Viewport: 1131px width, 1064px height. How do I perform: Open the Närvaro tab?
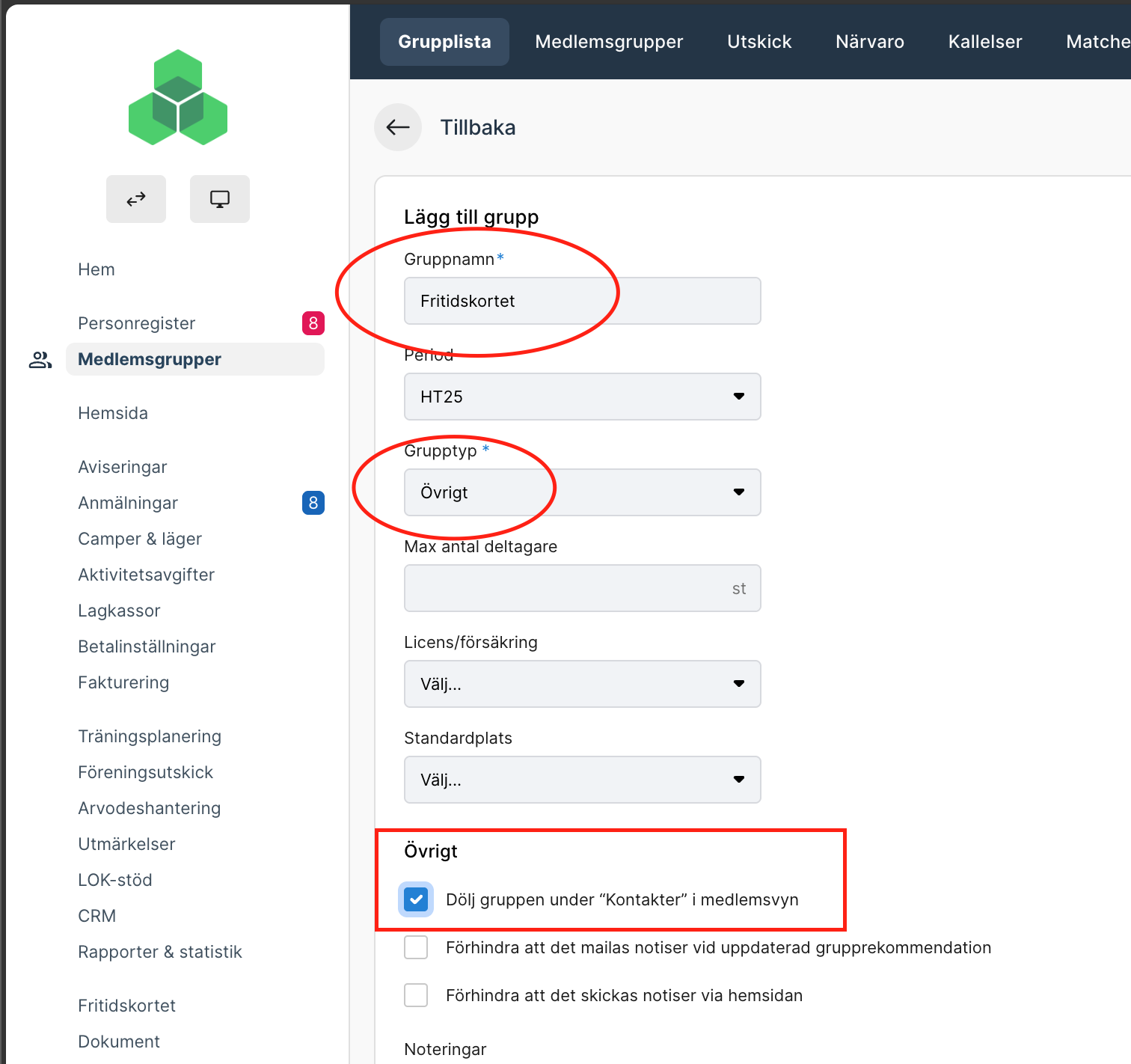(870, 42)
